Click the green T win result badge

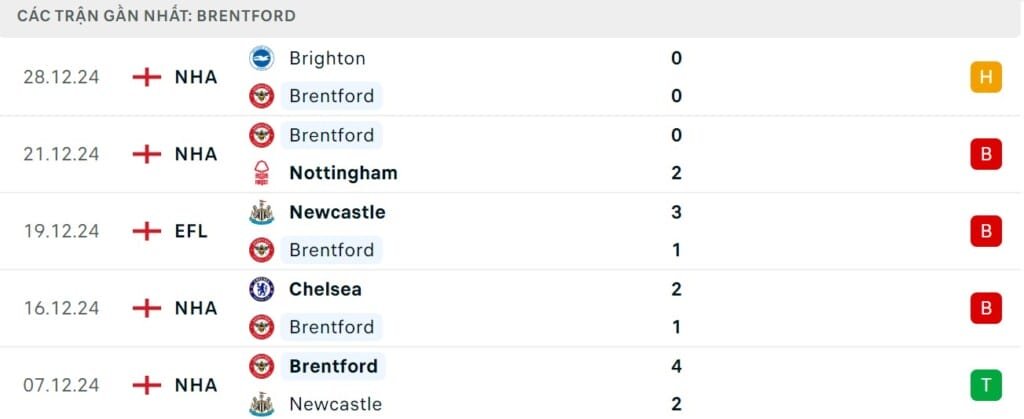985,385
